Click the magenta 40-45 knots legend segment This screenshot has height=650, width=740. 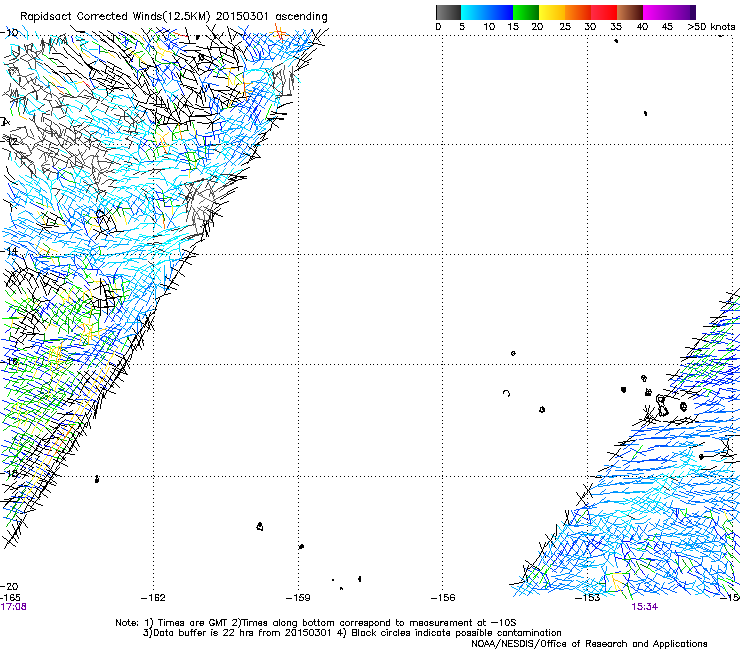click(x=656, y=12)
